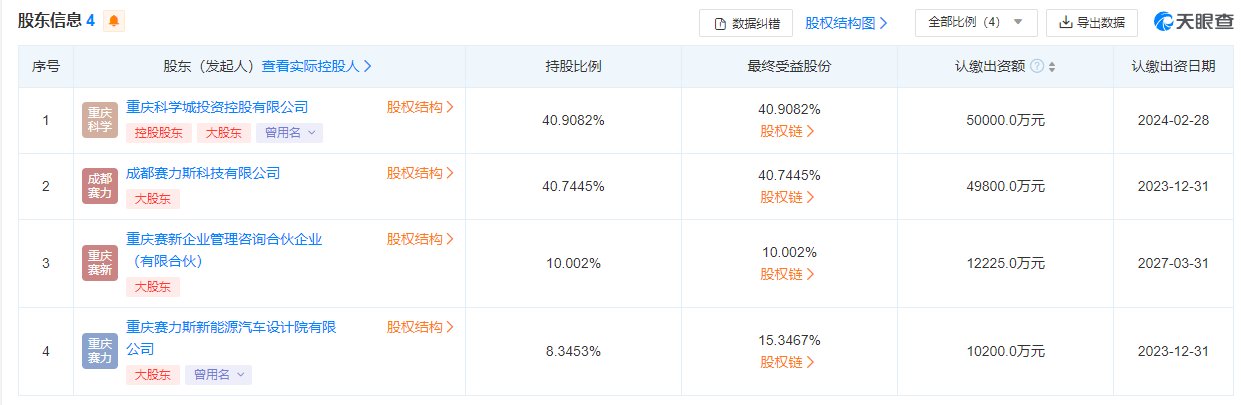Open 股权结构 for 重庆赛力斯新能源汽车设计院
1241x405 pixels.
(420, 327)
